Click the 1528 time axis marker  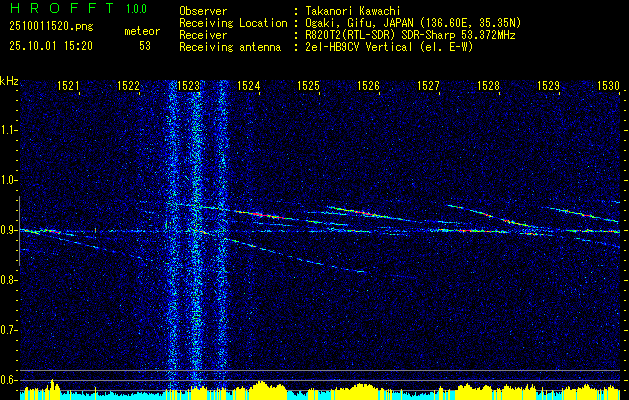(x=488, y=85)
